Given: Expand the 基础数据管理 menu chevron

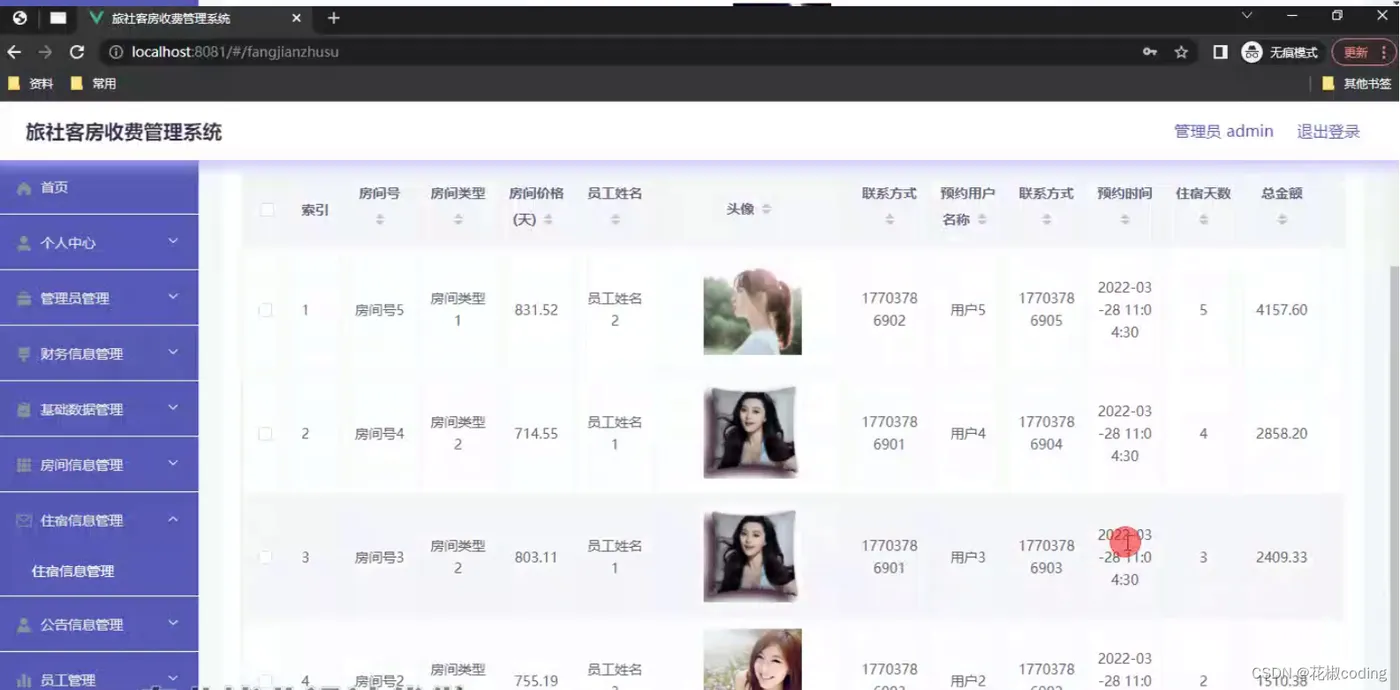Looking at the screenshot, I should click(x=173, y=408).
